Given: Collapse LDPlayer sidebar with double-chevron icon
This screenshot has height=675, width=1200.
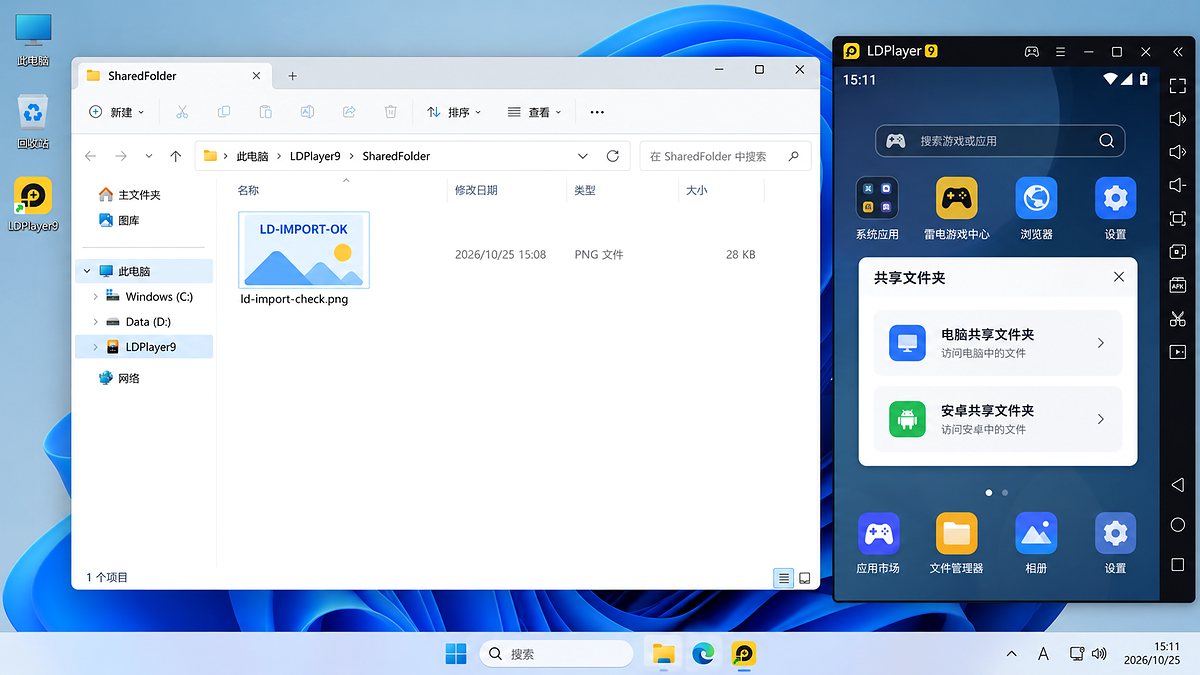Looking at the screenshot, I should 1178,51.
